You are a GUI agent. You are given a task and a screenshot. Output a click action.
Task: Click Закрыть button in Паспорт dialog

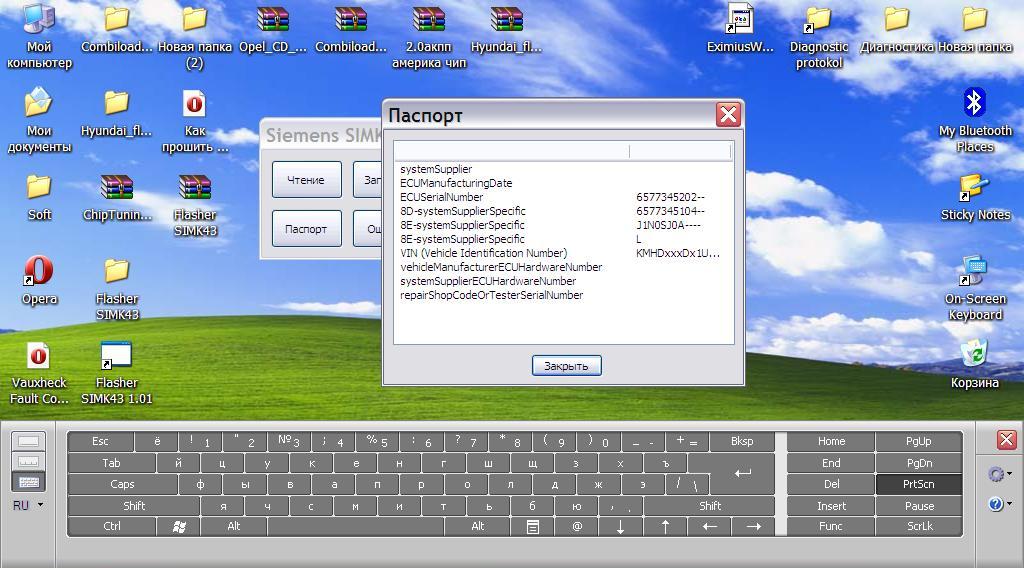(566, 366)
